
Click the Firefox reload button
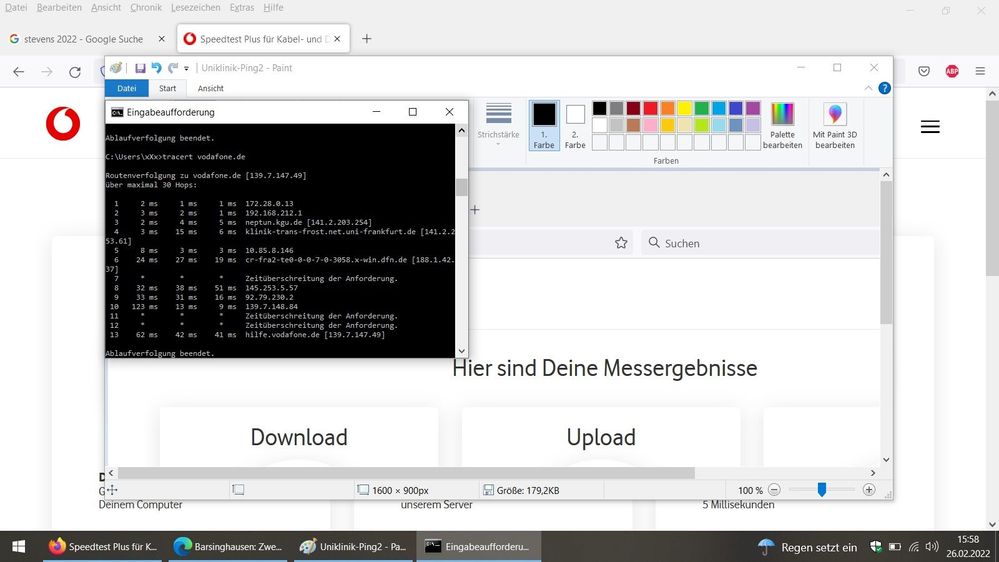coord(75,72)
